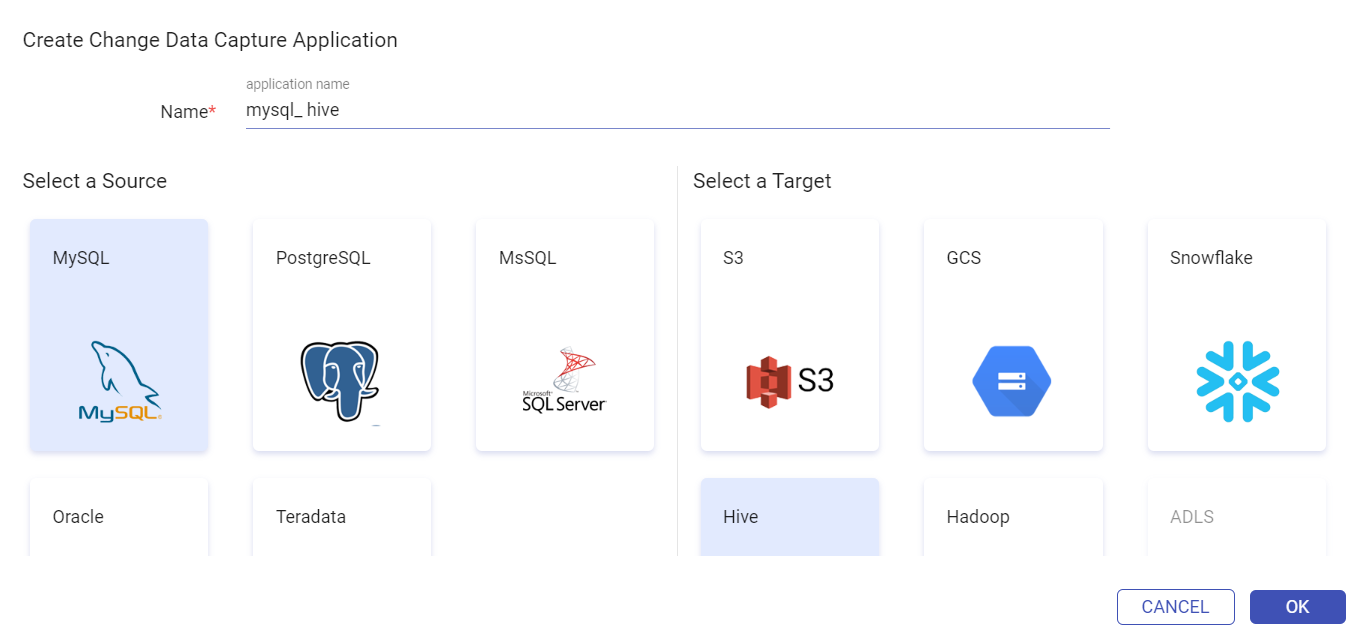Screen dimensions: 1357x636
Task: Confirm with the OK button
Action: pos(1298,607)
